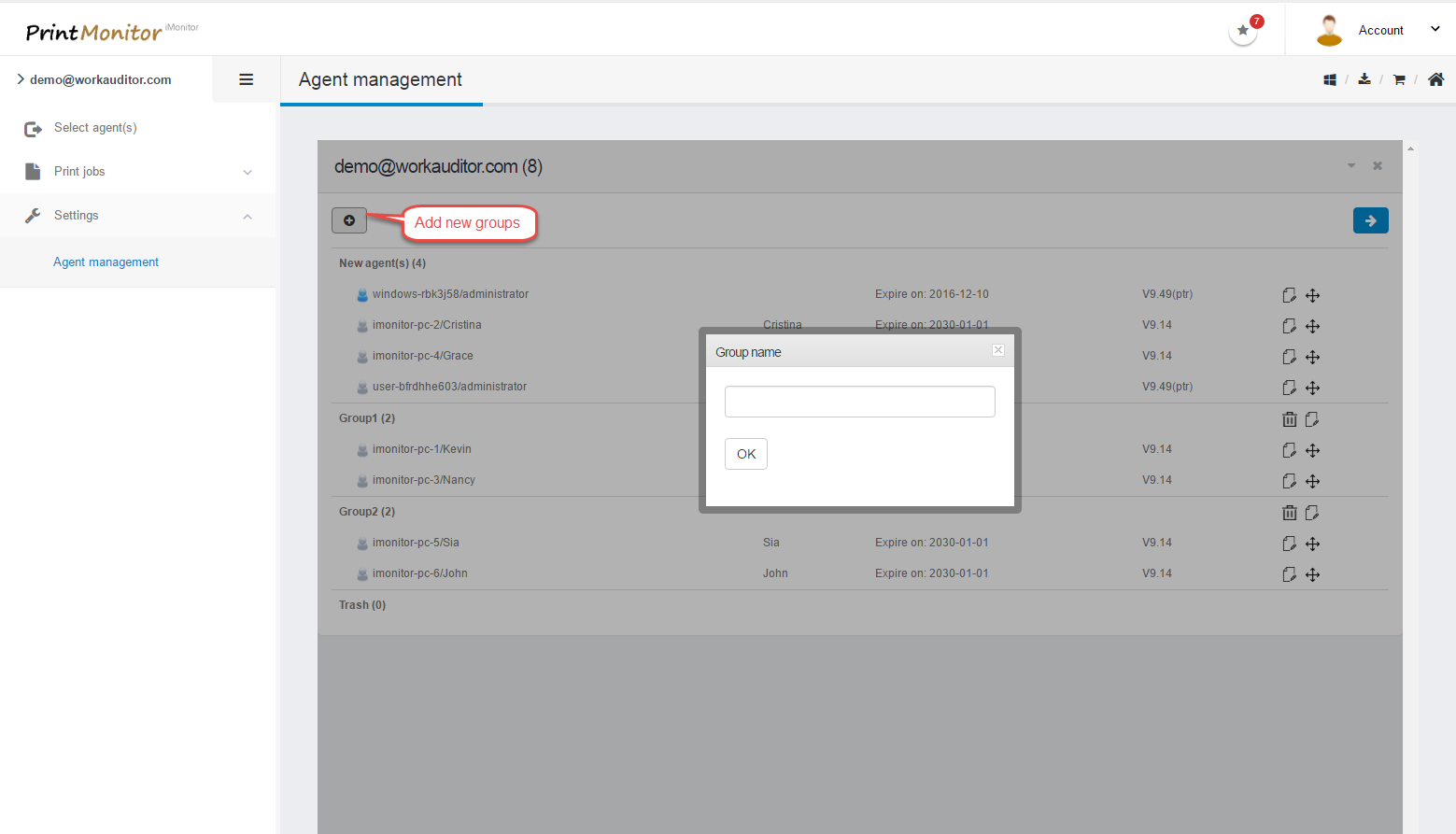Collapse the demo@workauditor.com panel with caret

coord(1350,166)
